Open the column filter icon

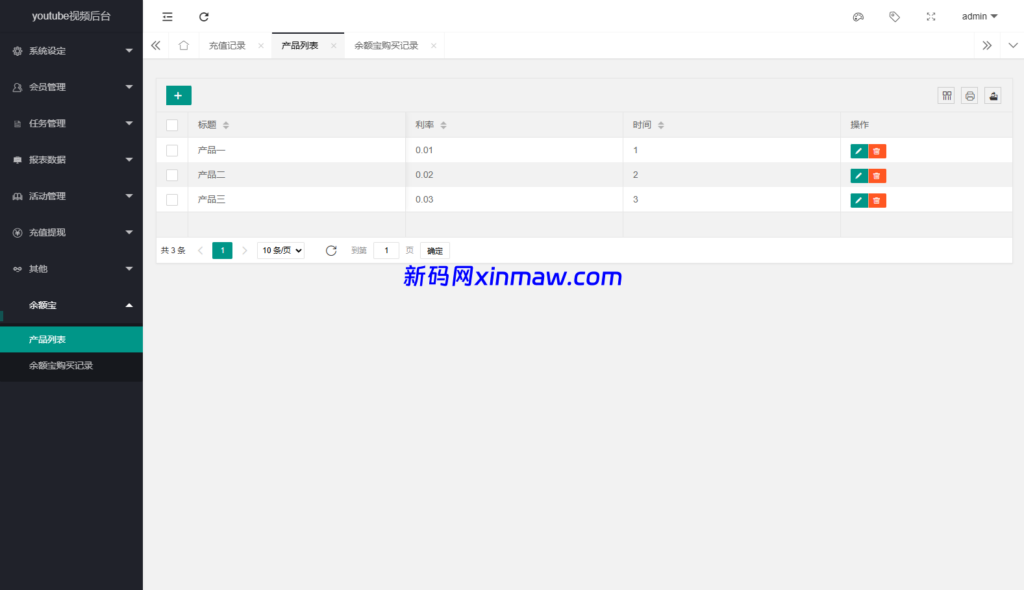click(946, 96)
